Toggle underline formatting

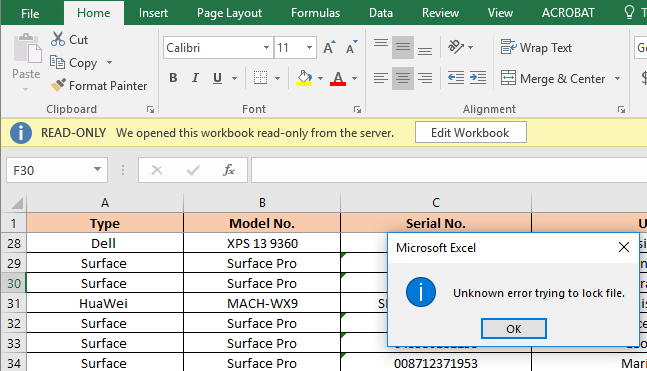[x=217, y=78]
